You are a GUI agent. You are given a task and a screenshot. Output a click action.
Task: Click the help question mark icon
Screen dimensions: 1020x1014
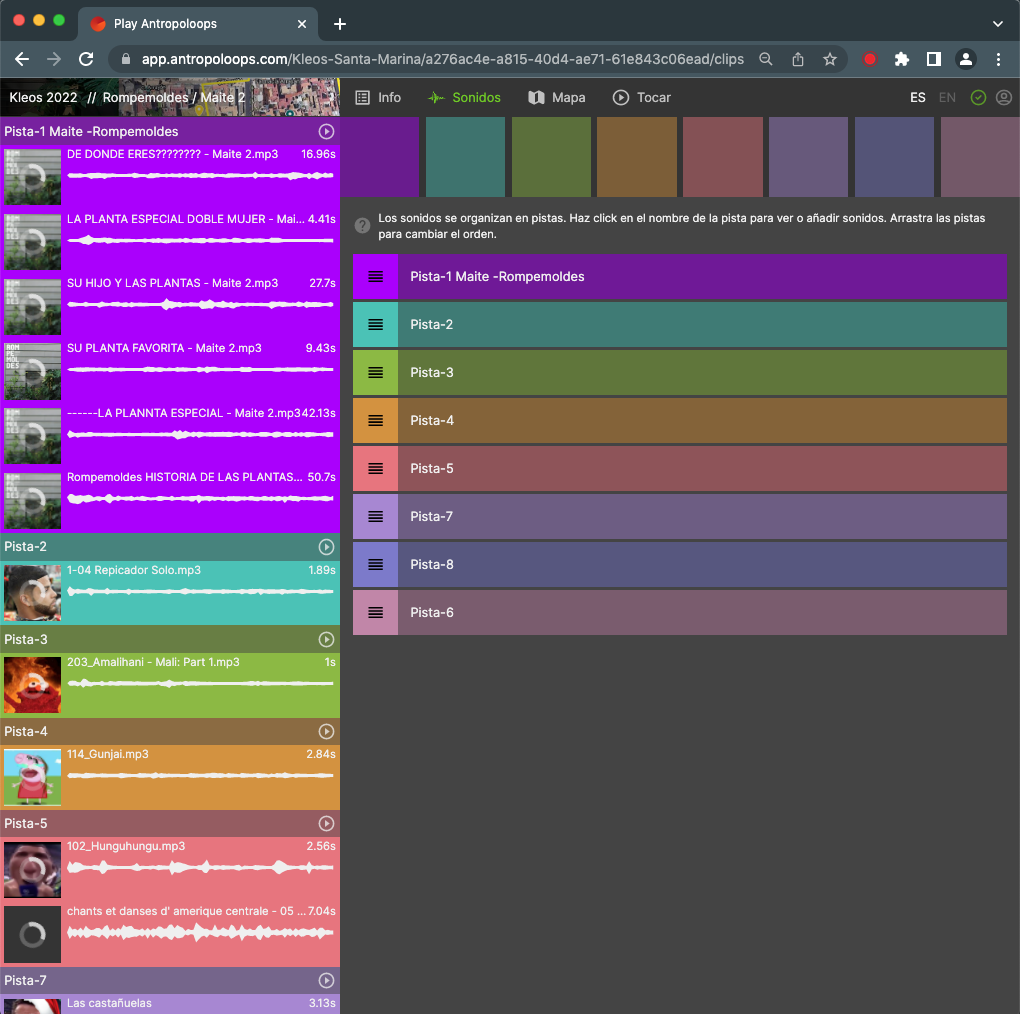point(363,226)
